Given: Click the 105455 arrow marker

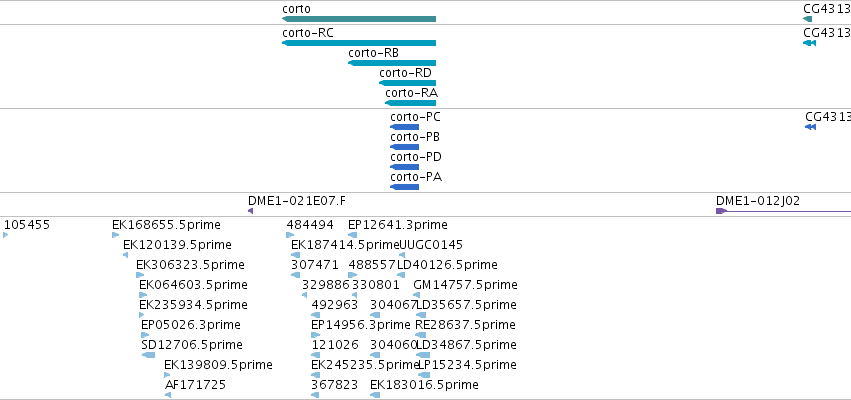Looking at the screenshot, I should (5, 235).
